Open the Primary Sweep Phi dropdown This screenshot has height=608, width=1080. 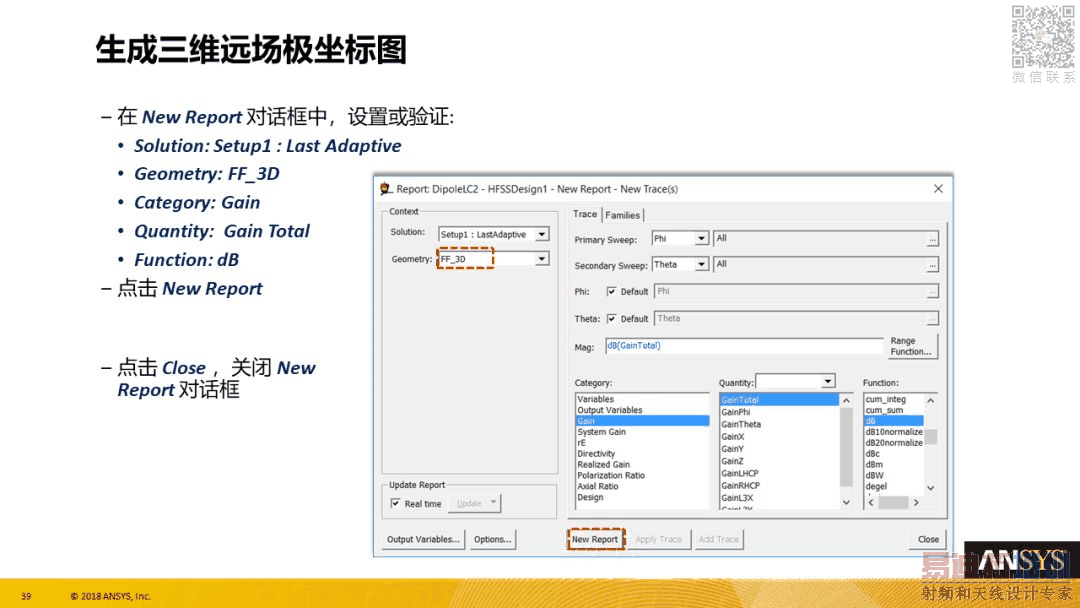701,238
